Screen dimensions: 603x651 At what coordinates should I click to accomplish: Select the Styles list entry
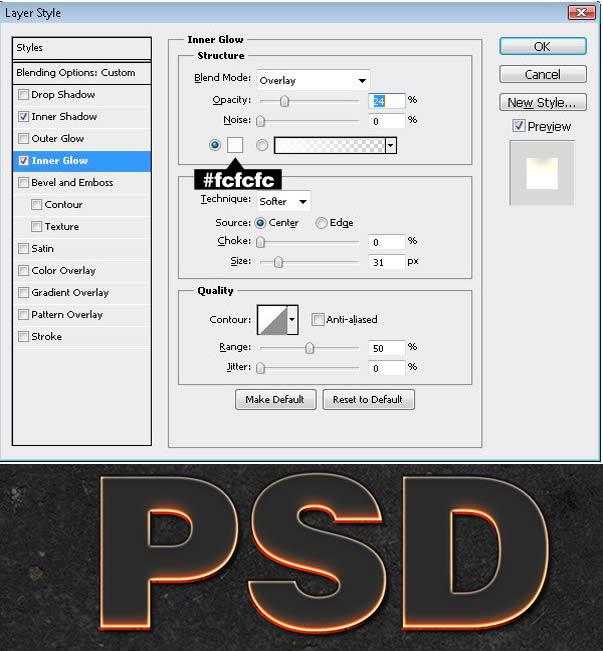click(82, 48)
